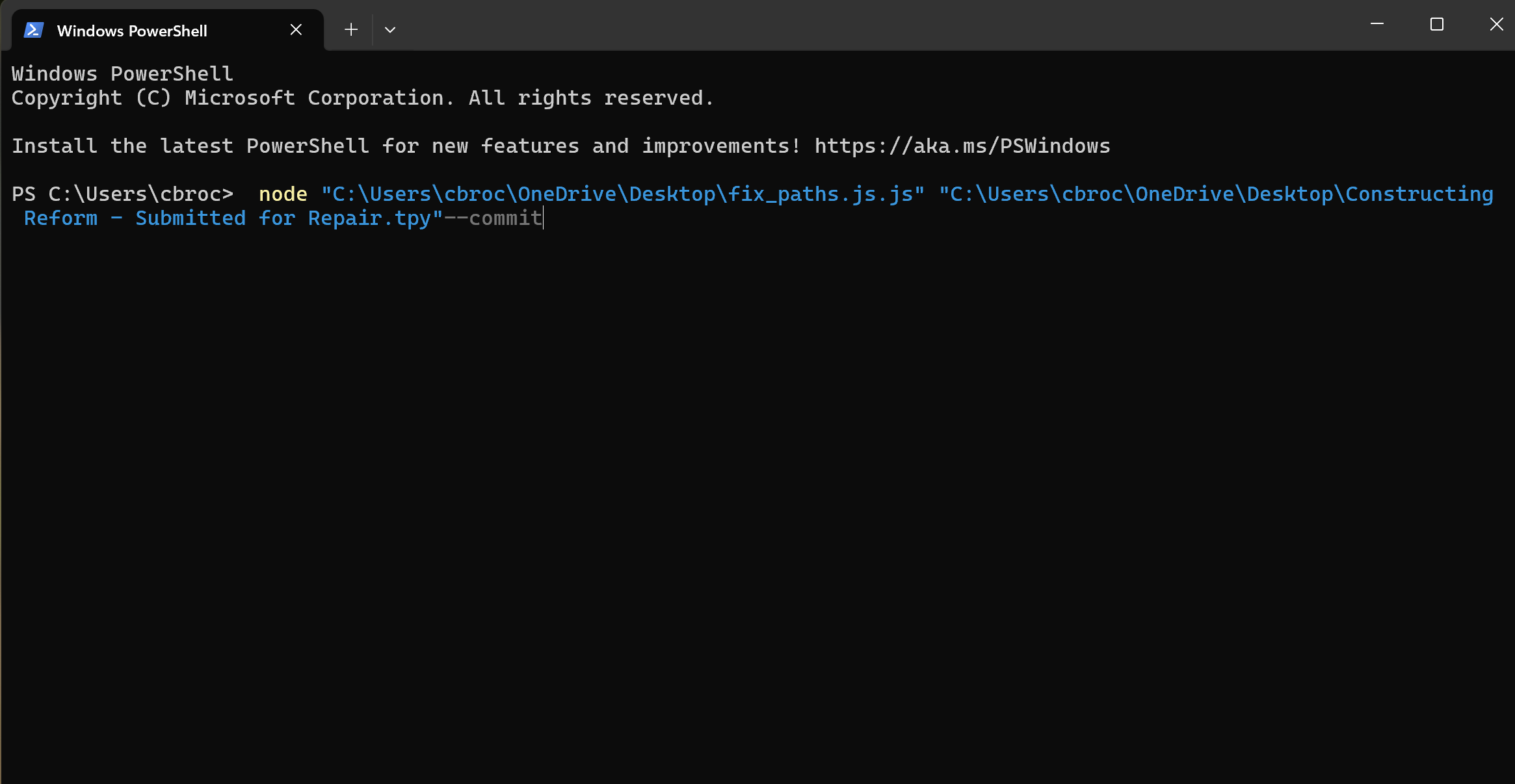This screenshot has height=784, width=1515.
Task: Expand the new tab profile dropdown
Action: (x=390, y=30)
